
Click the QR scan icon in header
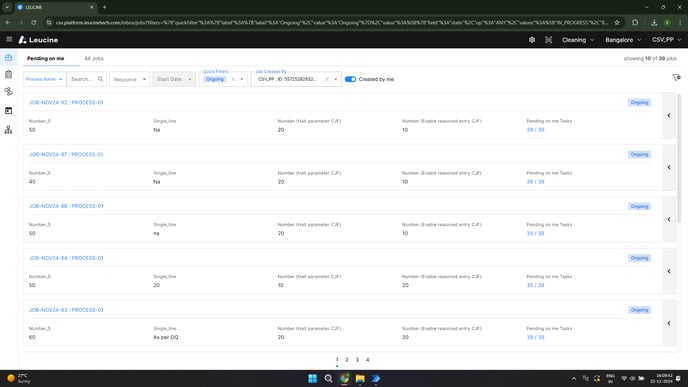[x=548, y=40]
